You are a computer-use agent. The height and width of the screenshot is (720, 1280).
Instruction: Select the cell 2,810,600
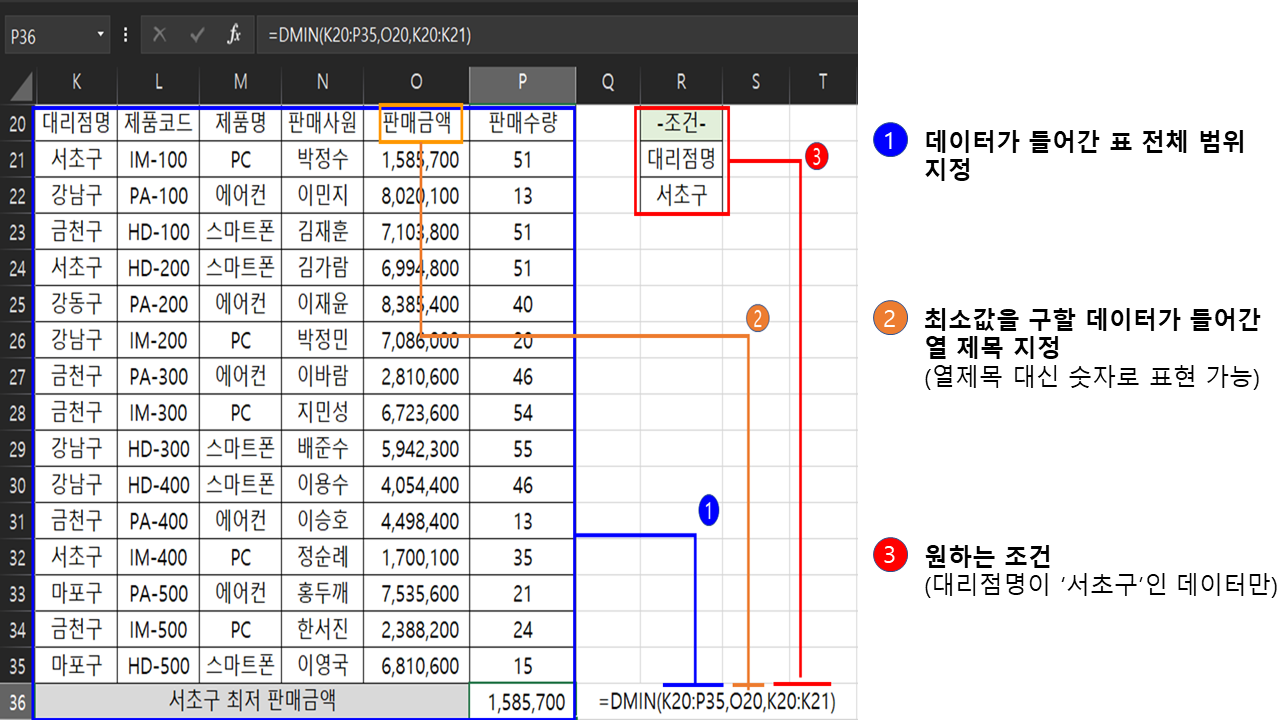pos(416,377)
